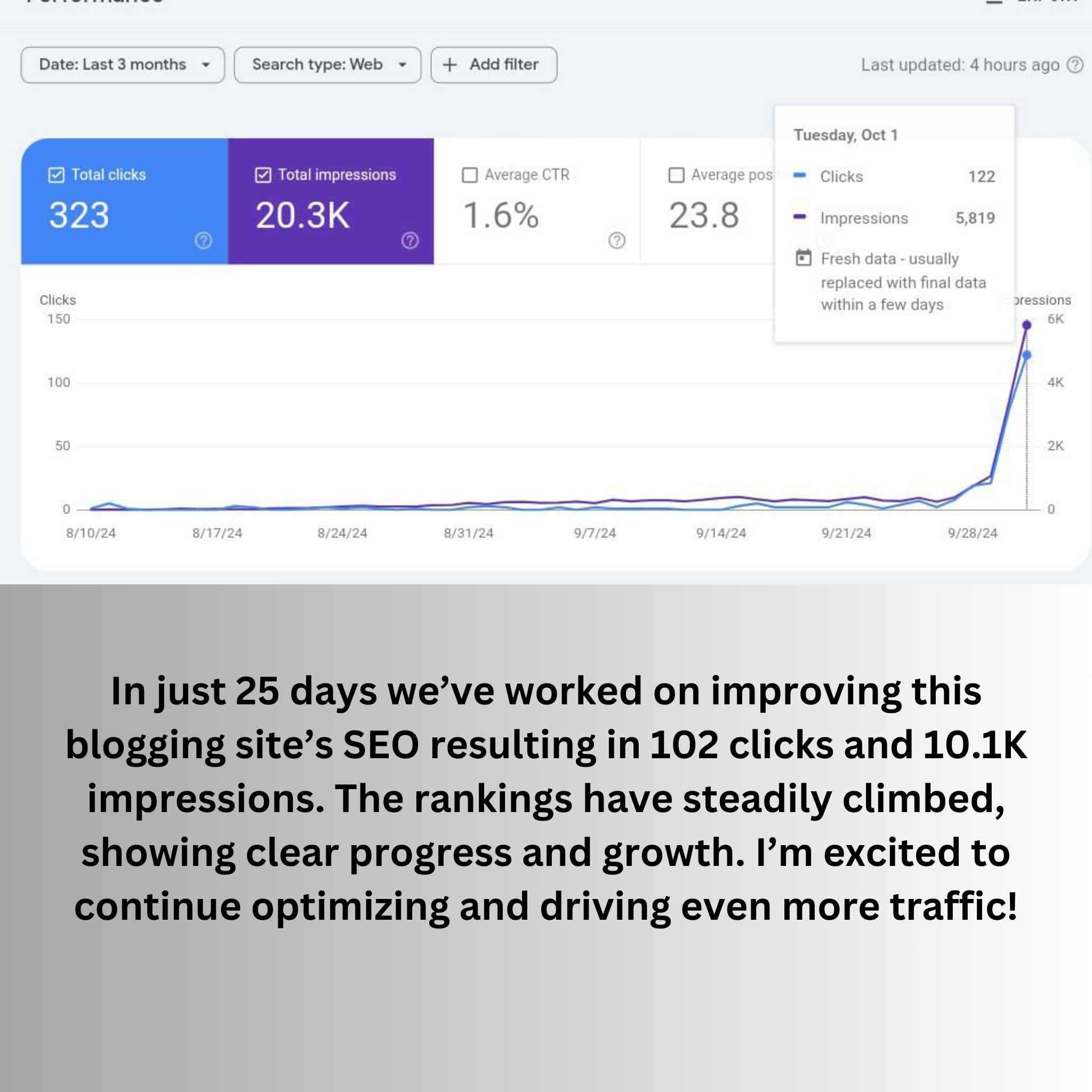Click the Last updated info icon

click(x=1075, y=64)
